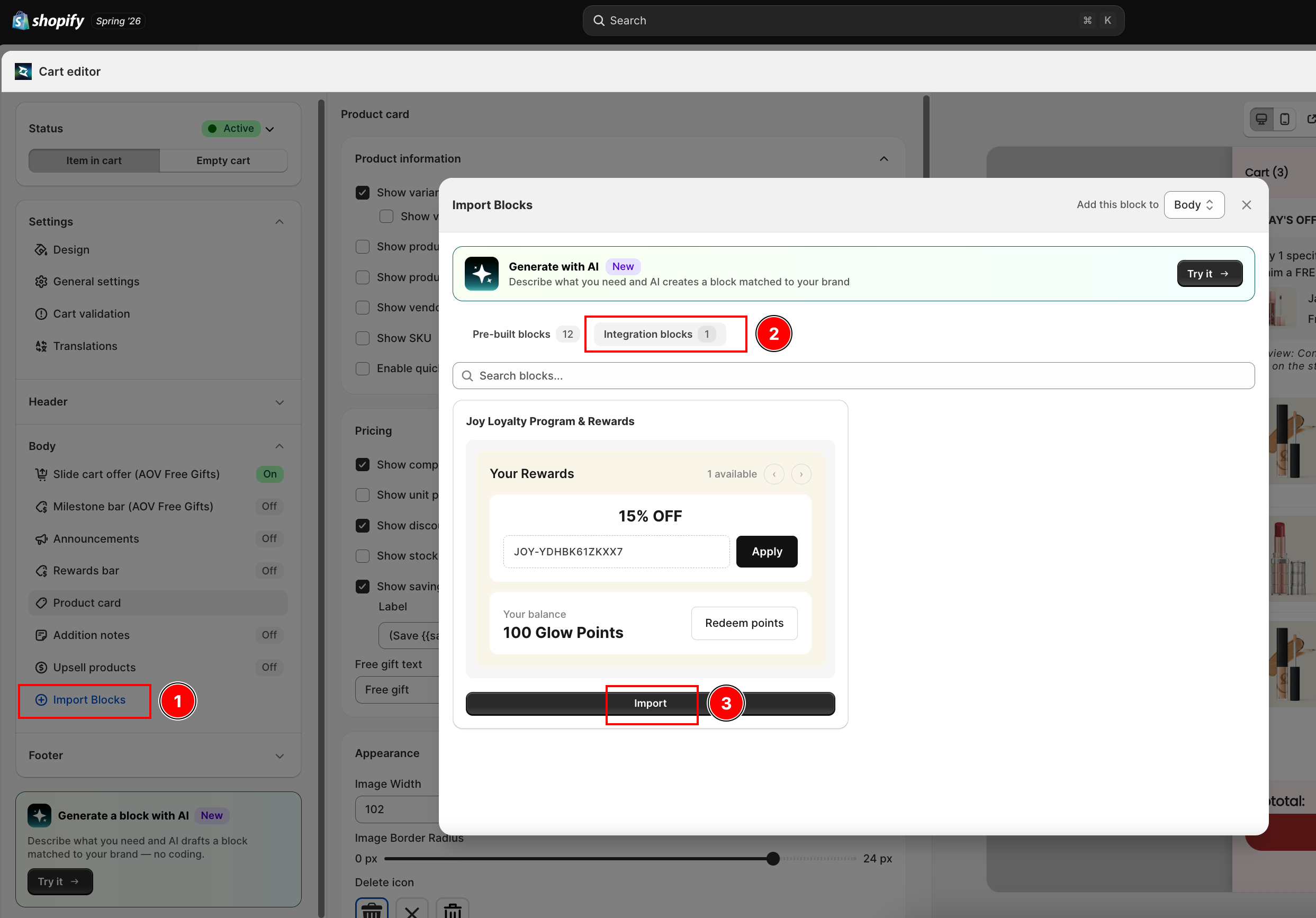Switch to desktop preview icon
The height and width of the screenshot is (918, 1316).
1261,119
